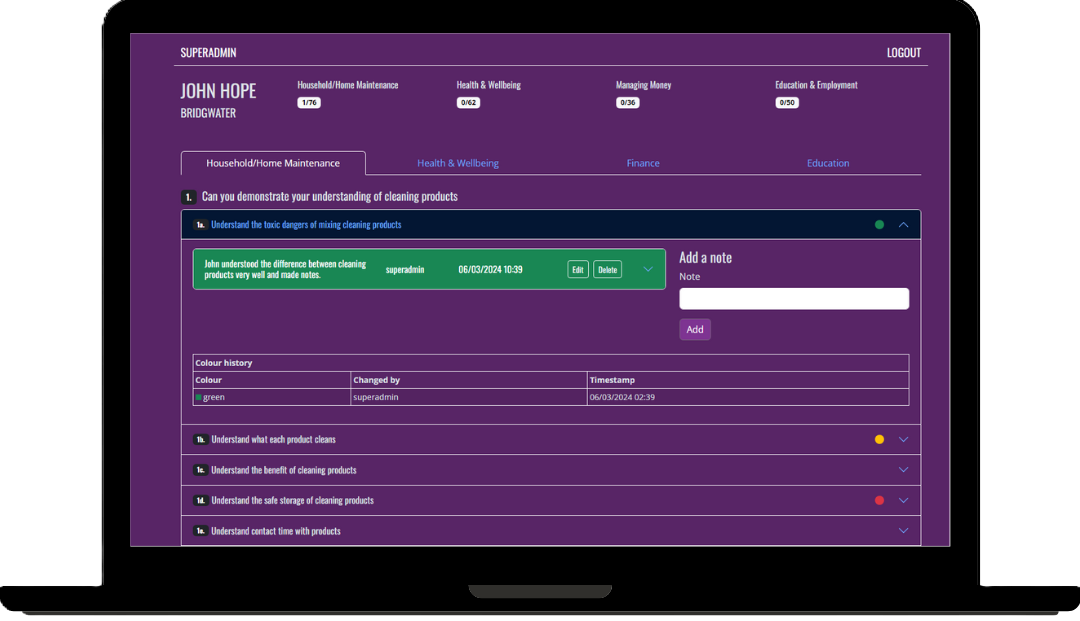Delete the note about cleaning products
This screenshot has width=1080, height=621.
click(x=607, y=269)
